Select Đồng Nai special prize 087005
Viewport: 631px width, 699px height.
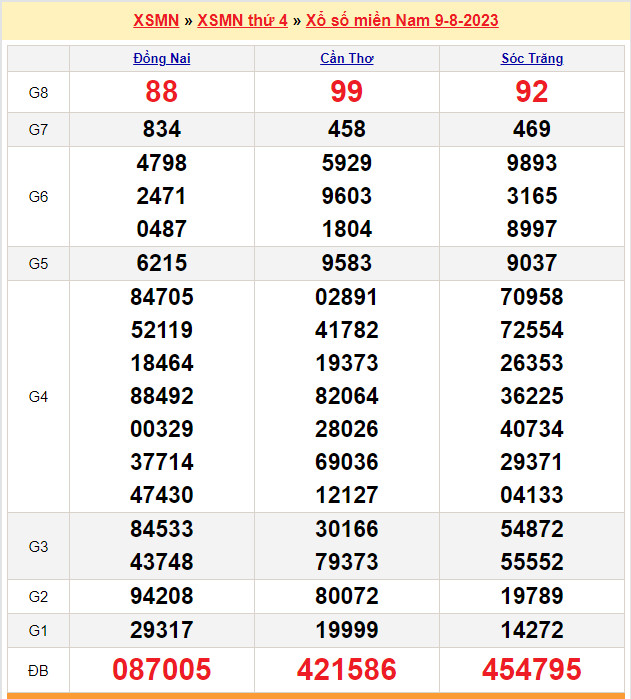tap(161, 669)
